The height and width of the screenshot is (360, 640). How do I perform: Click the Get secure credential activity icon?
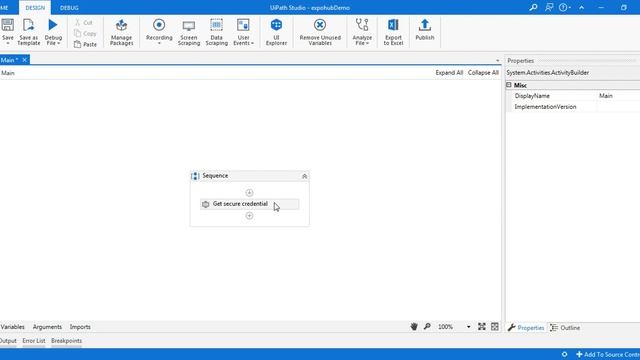206,204
